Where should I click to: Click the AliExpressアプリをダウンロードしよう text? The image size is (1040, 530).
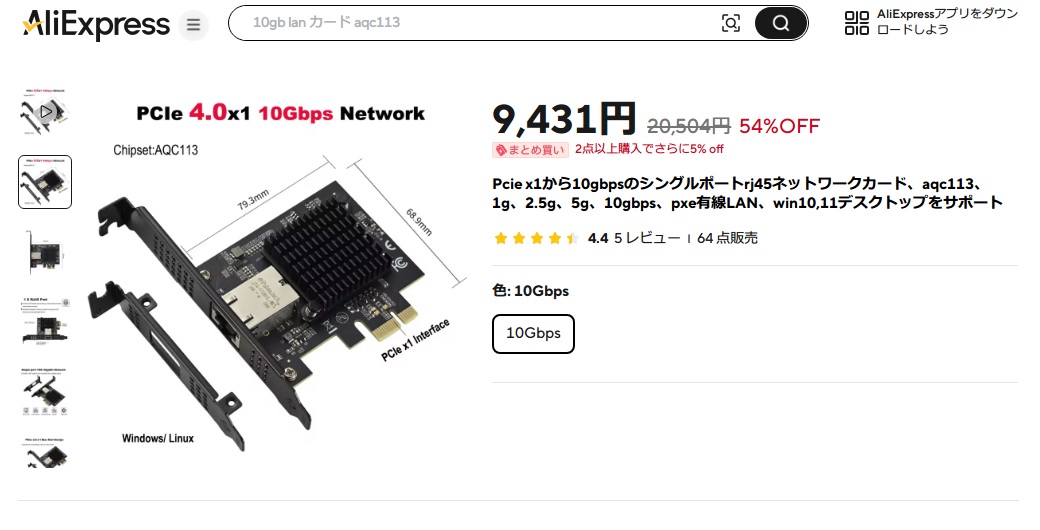pos(947,22)
